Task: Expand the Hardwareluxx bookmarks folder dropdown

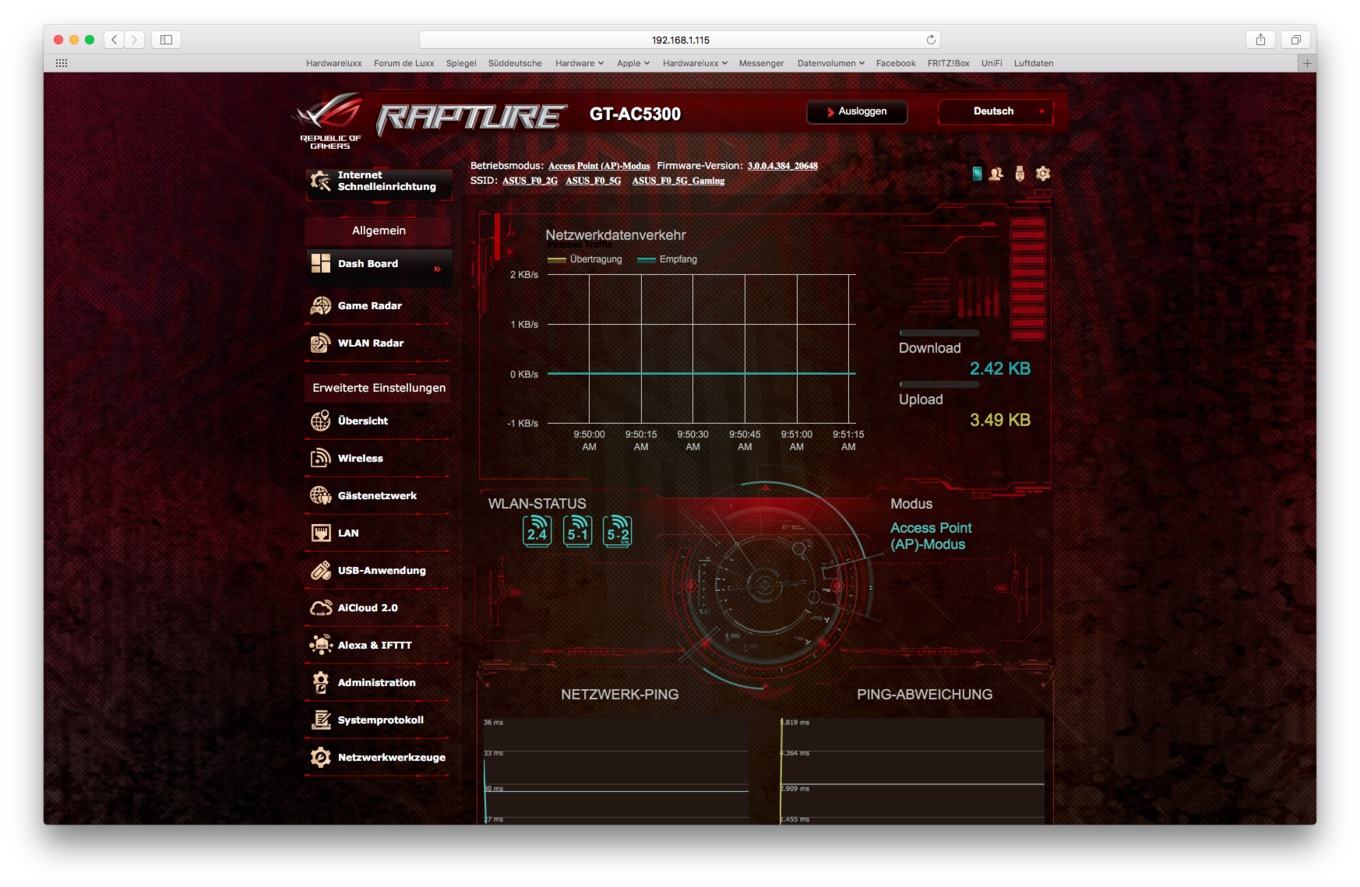Action: click(x=695, y=63)
